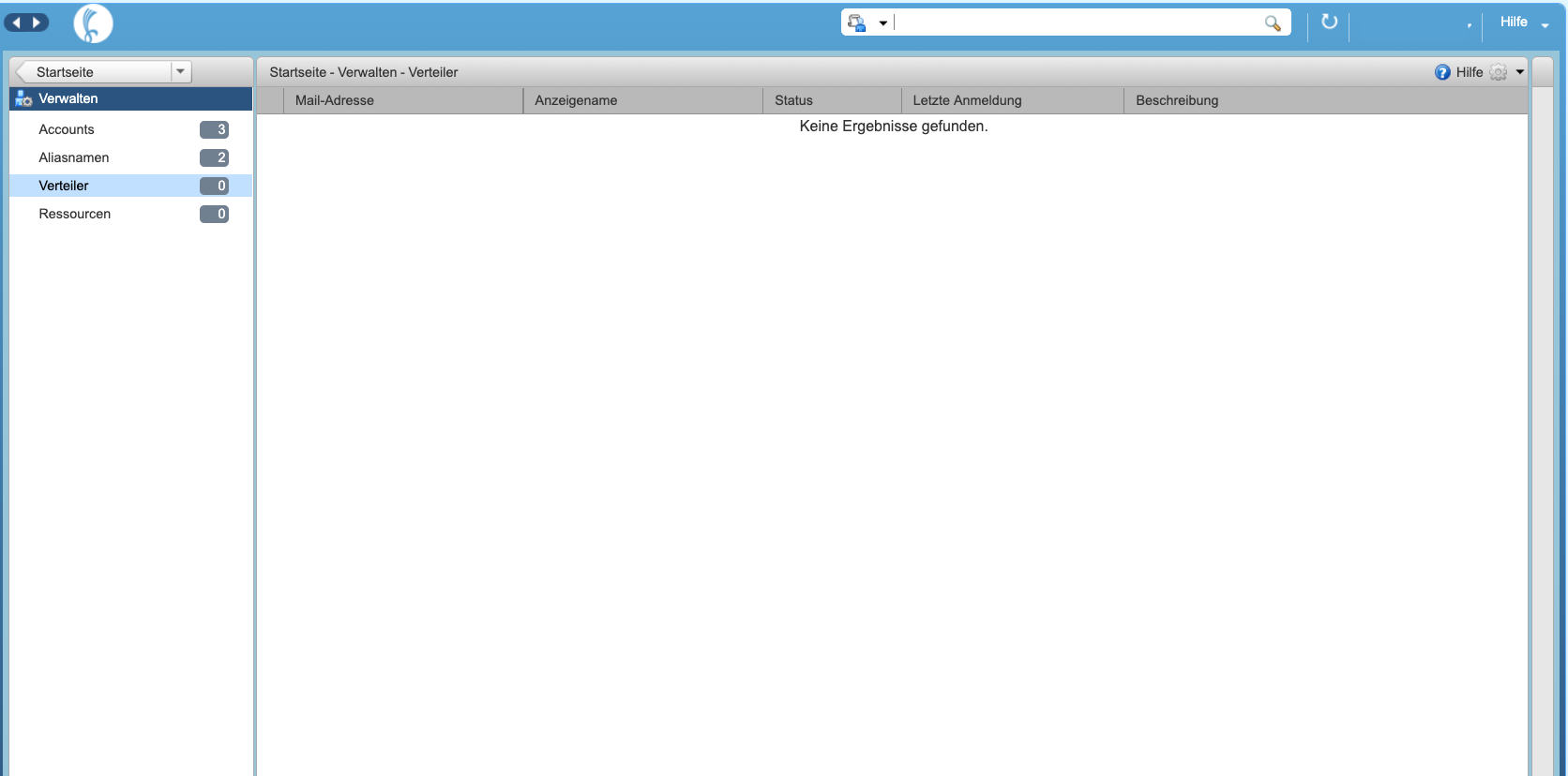Screen dimensions: 1568x776
Task: Sort by Status column header
Action: click(833, 100)
